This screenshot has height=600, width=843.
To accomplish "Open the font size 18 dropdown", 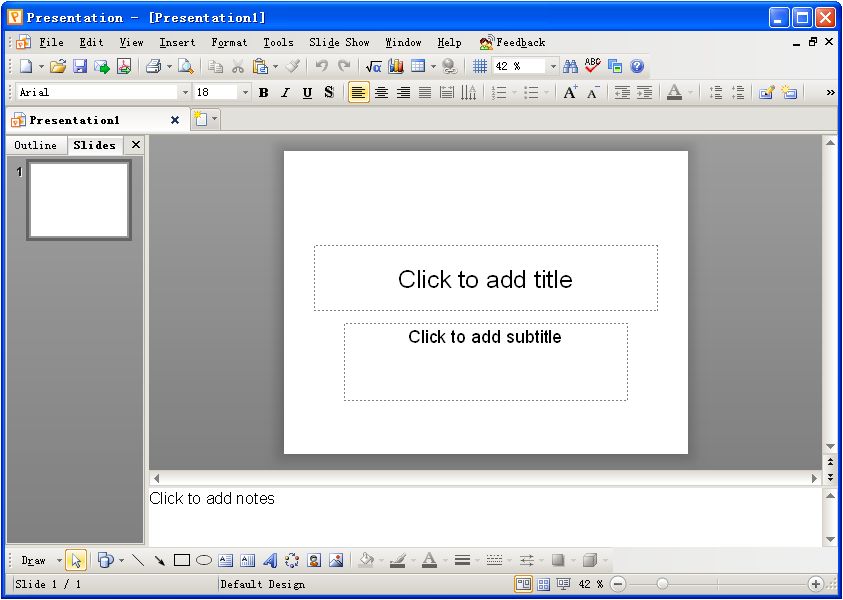I will point(245,92).
